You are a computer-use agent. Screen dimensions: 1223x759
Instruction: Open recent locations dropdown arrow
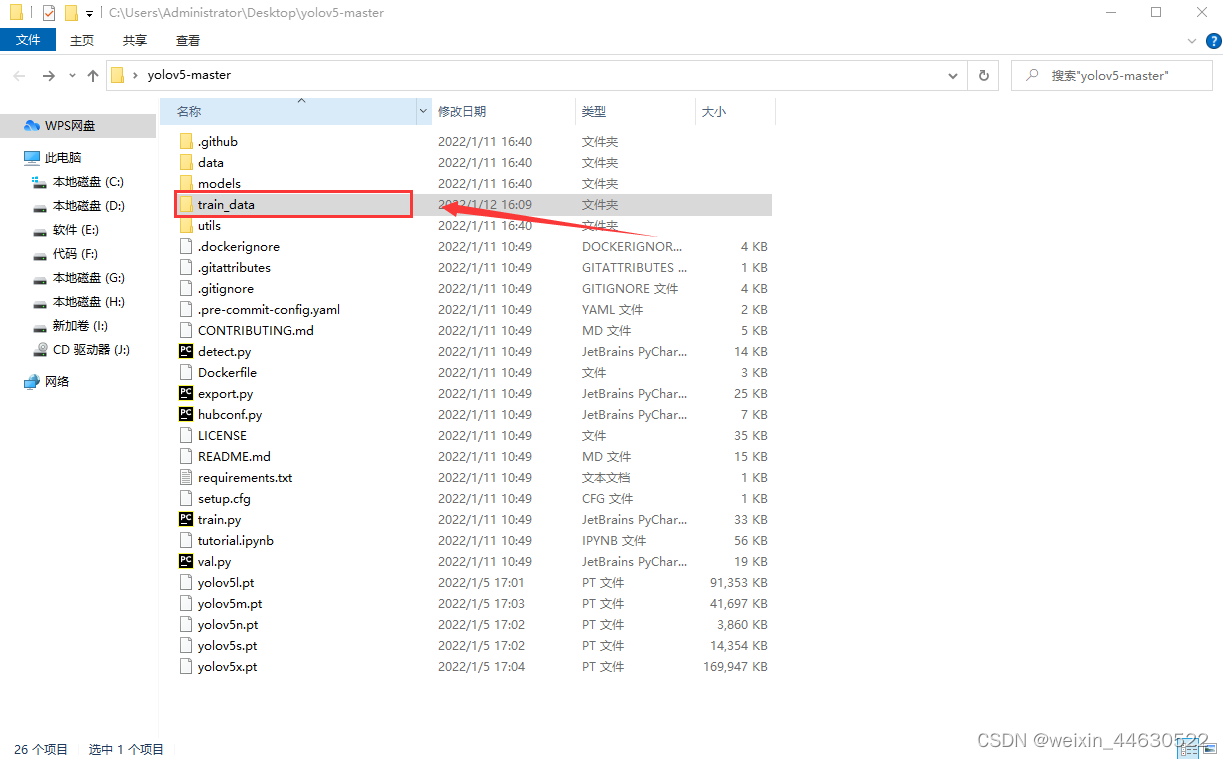(x=72, y=76)
